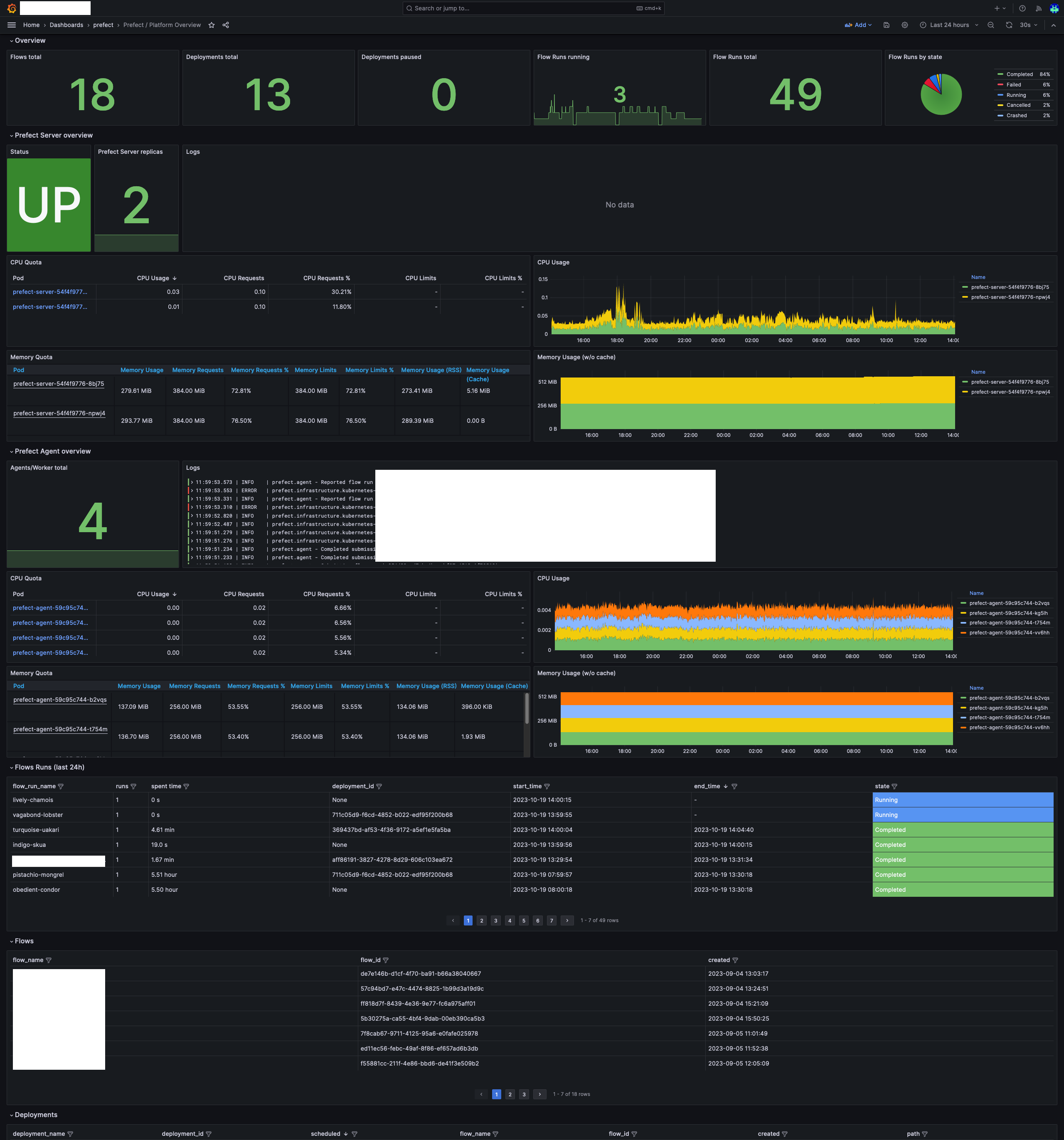Collapse the Prefect Server overview row
This screenshot has width=1064, height=1140.
53,136
